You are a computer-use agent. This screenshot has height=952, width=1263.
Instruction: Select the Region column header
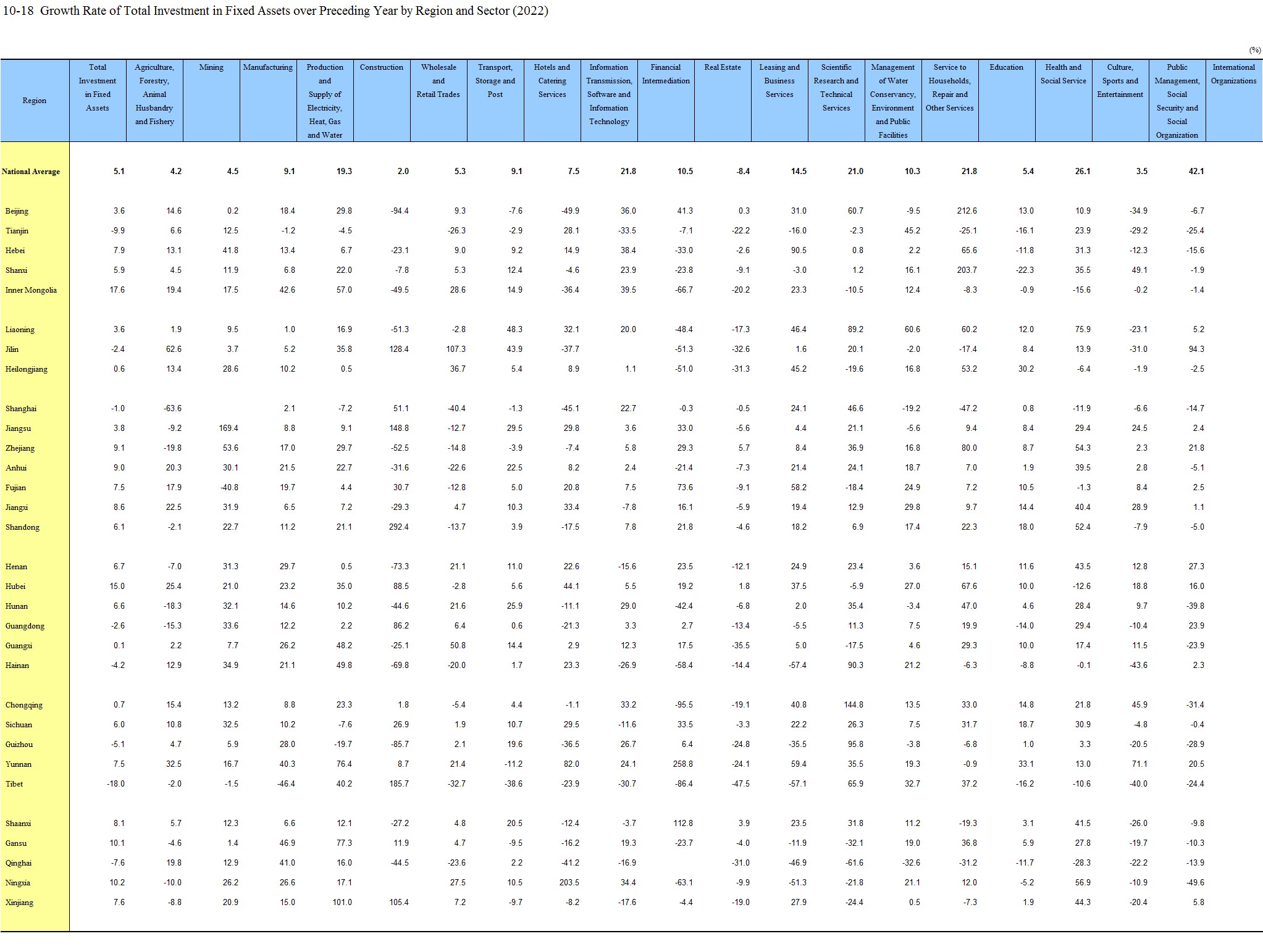pos(35,101)
